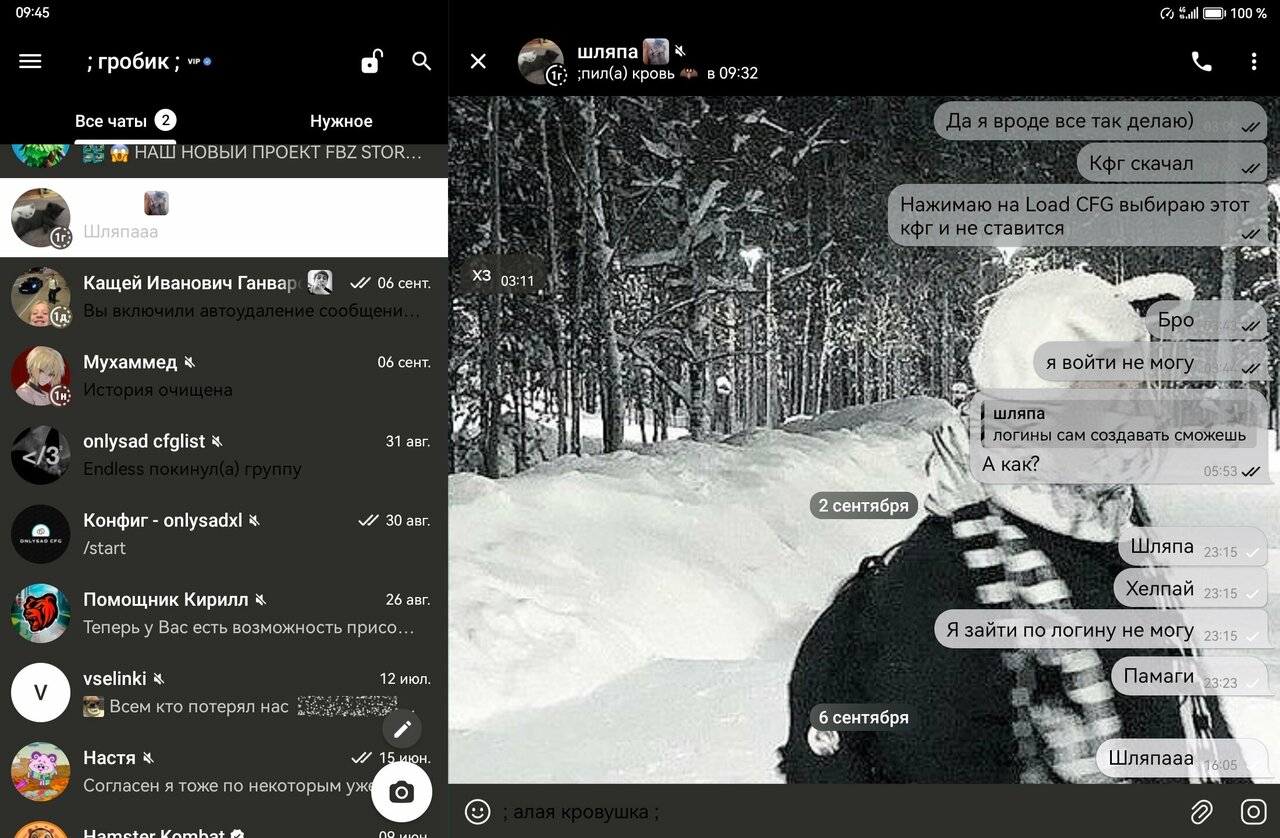This screenshot has height=838, width=1280.
Task: Select message 'я войти не могу'
Action: 1151,362
